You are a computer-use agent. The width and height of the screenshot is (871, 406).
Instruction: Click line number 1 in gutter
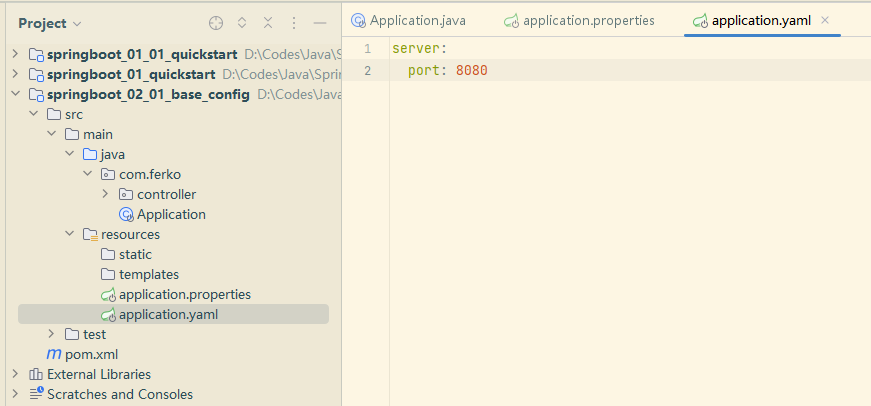[x=367, y=49]
